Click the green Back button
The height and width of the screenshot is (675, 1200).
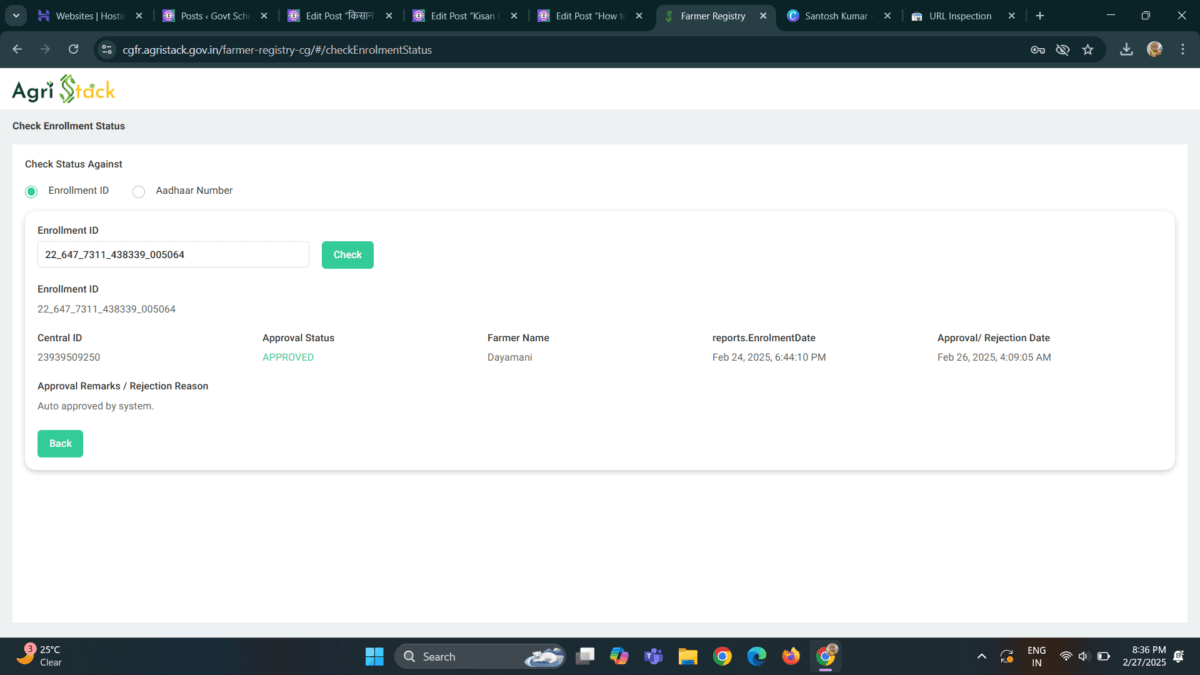tap(60, 443)
